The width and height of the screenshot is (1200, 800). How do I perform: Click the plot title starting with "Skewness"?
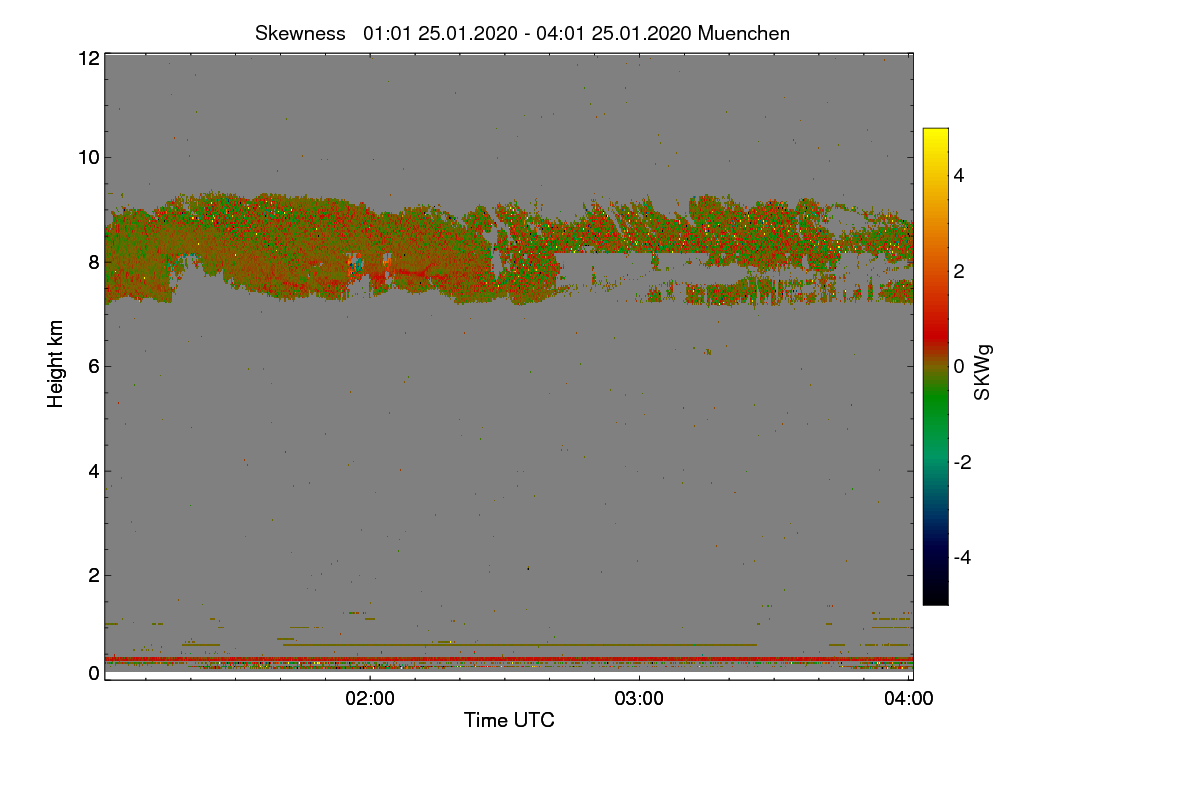point(522,33)
